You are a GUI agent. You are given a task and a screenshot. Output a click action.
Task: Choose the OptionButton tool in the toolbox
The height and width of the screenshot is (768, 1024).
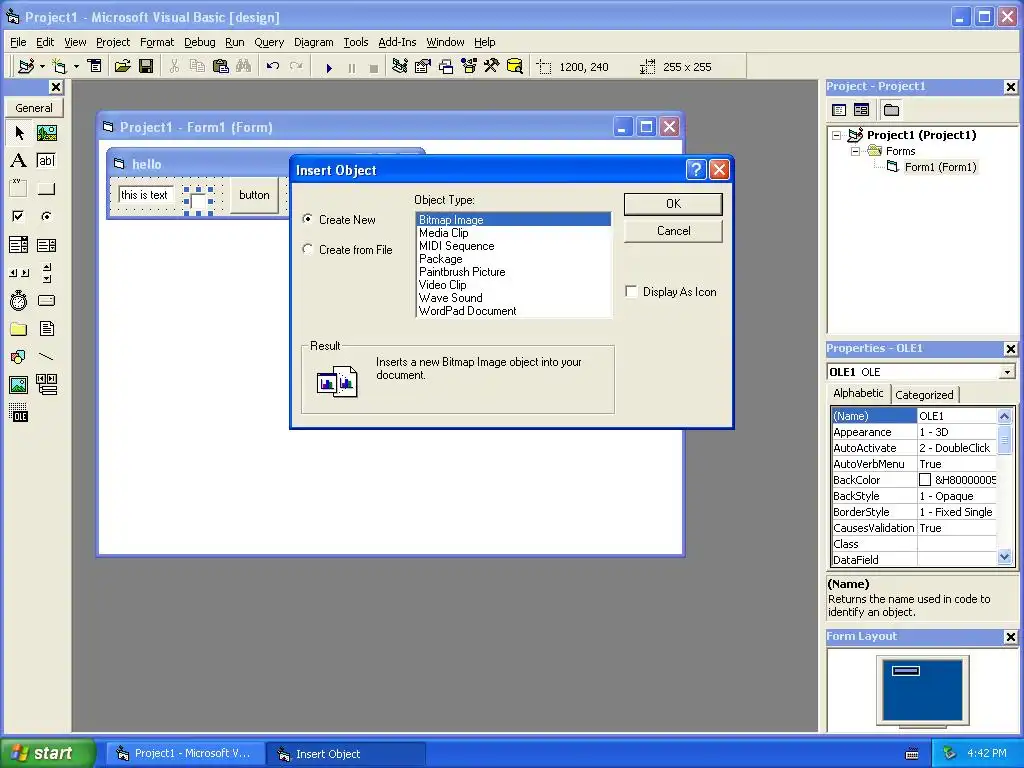point(46,216)
